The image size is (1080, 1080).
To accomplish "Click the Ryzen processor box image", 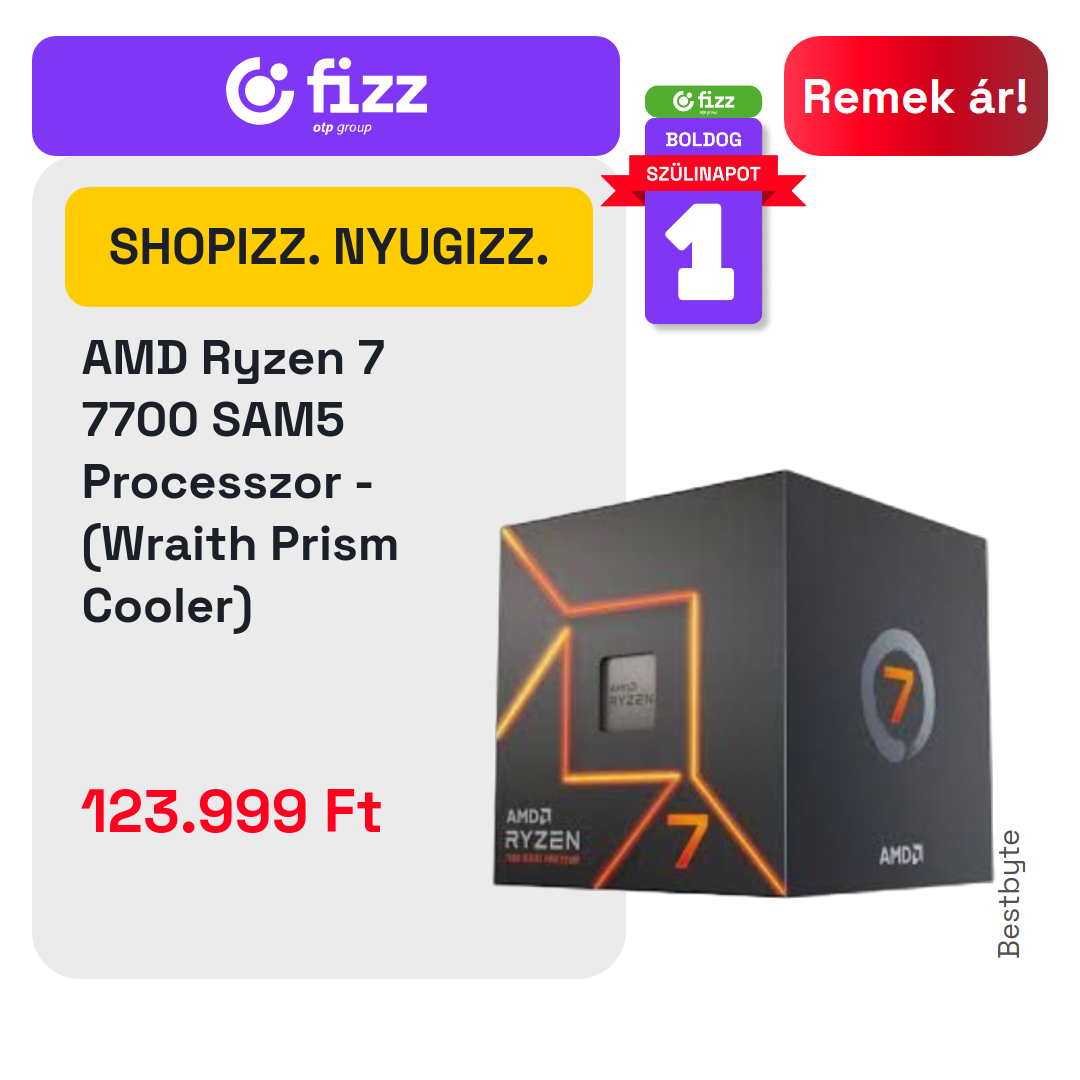I will [743, 683].
